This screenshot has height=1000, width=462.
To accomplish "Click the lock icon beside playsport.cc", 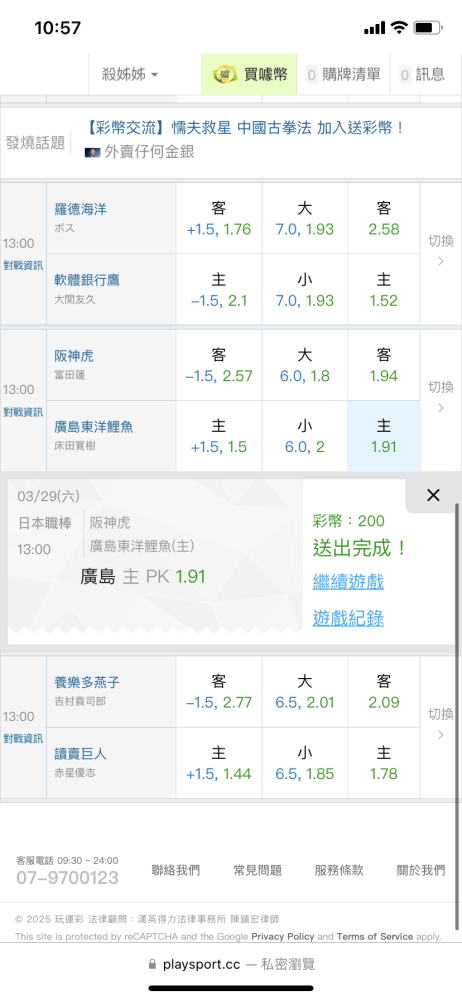I will pyautogui.click(x=152, y=964).
